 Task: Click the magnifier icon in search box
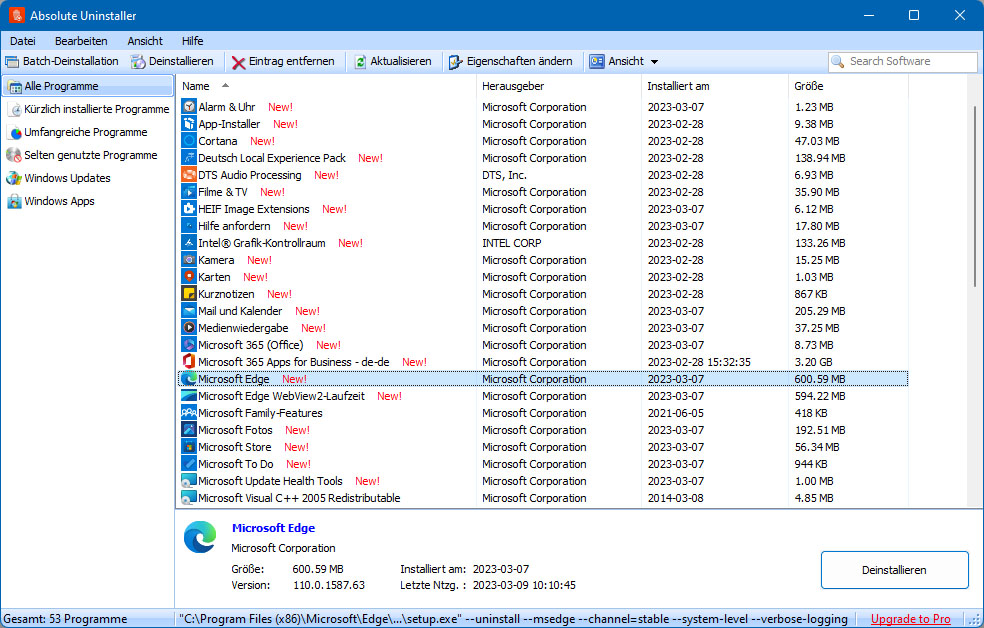click(837, 61)
